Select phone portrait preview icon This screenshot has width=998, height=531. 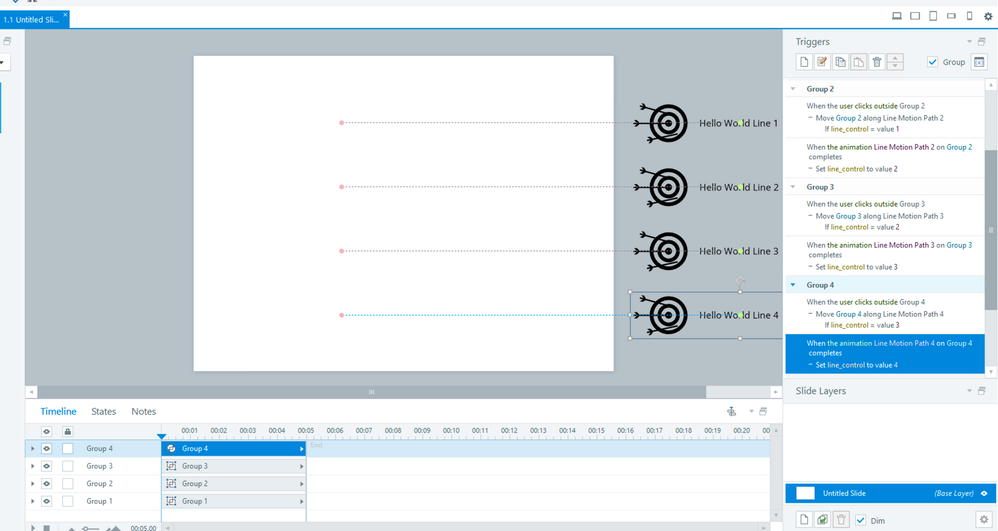(969, 16)
